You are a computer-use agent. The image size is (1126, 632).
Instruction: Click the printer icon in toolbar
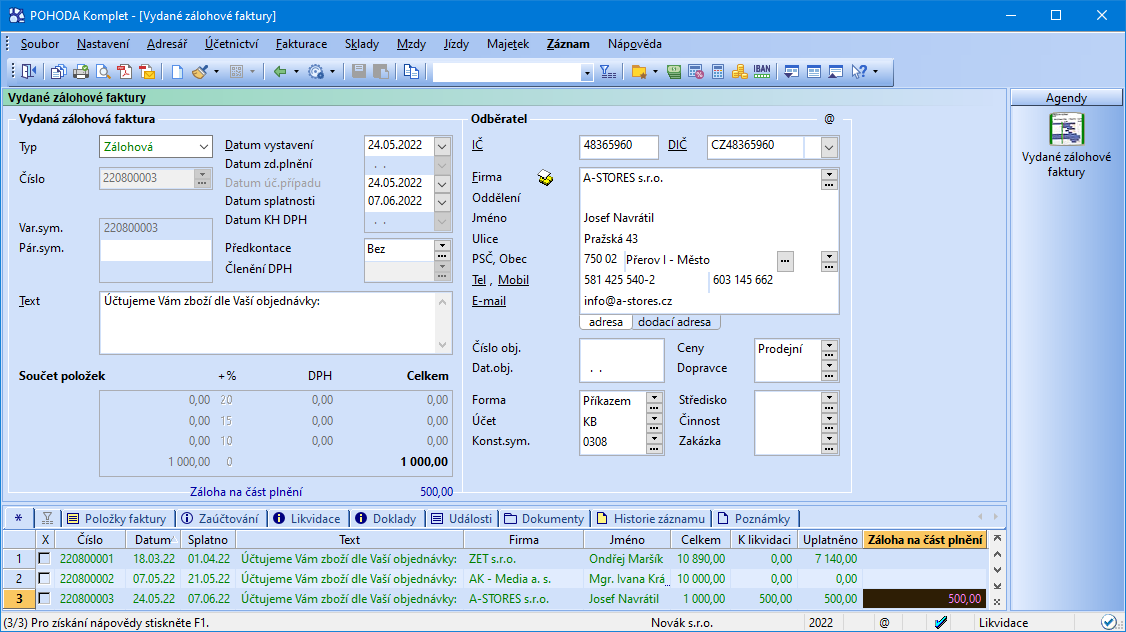pyautogui.click(x=81, y=71)
